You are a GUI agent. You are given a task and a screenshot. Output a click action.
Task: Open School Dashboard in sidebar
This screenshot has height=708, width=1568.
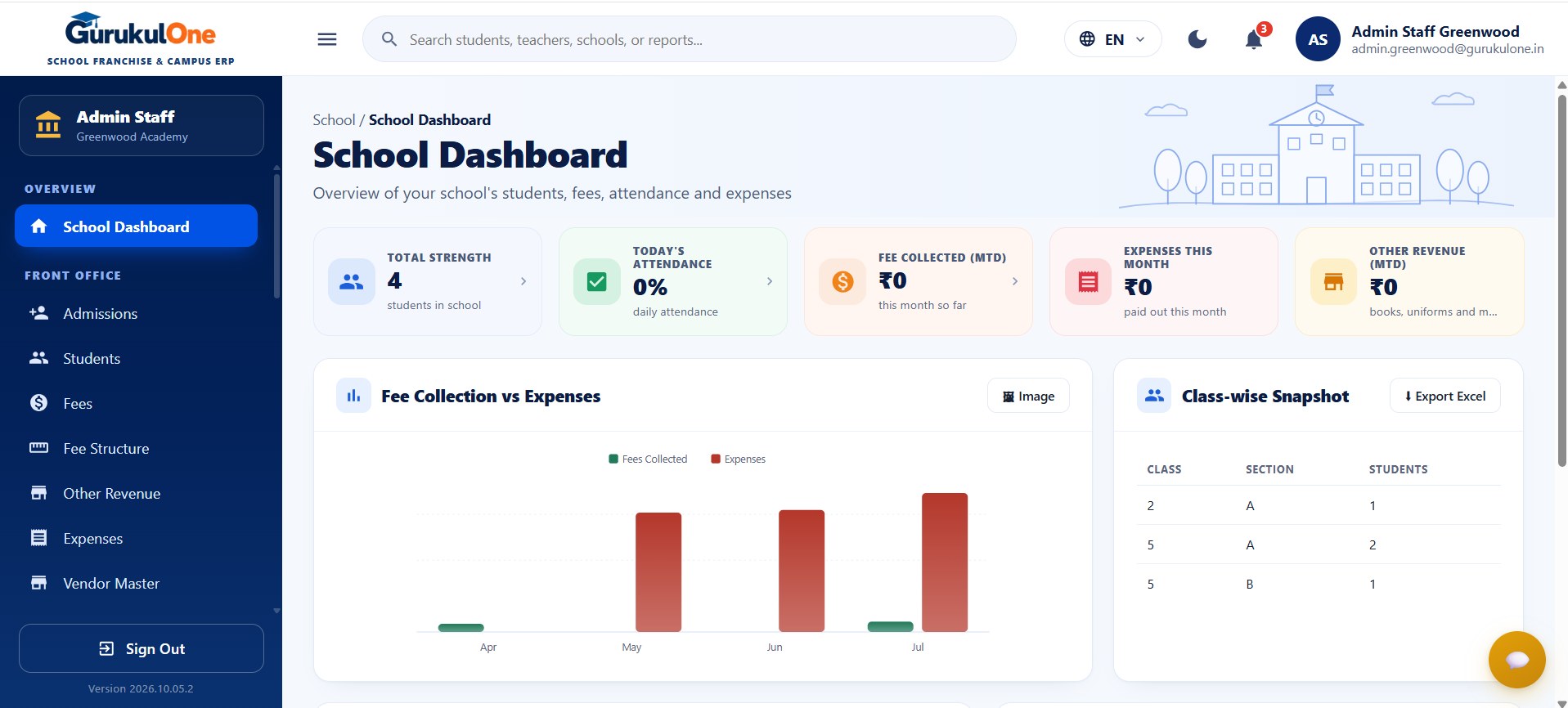pos(136,226)
